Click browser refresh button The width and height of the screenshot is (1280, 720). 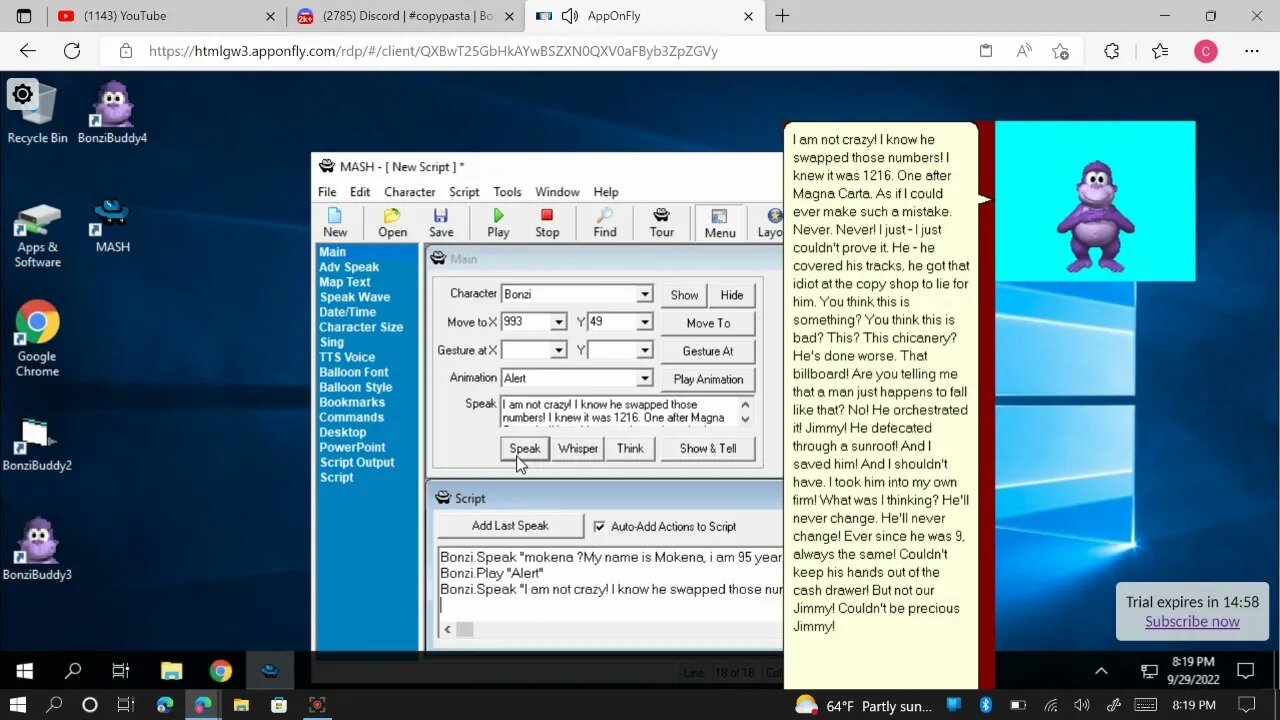[x=72, y=51]
